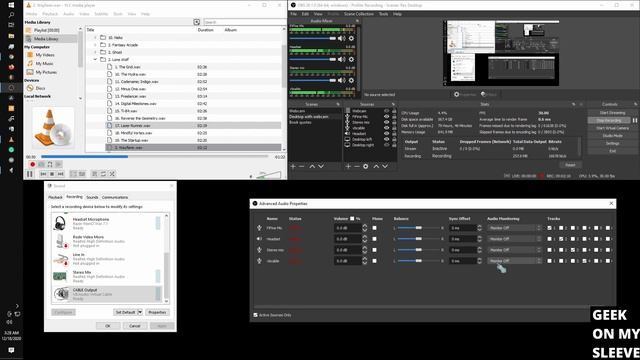Open VLC Media menu

point(31,14)
